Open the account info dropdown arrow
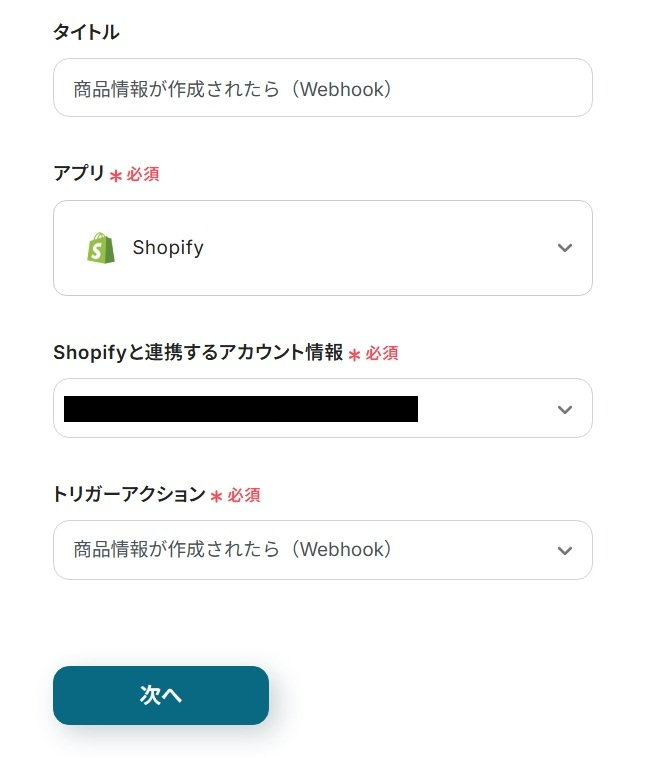The image size is (650, 758). 564,409
